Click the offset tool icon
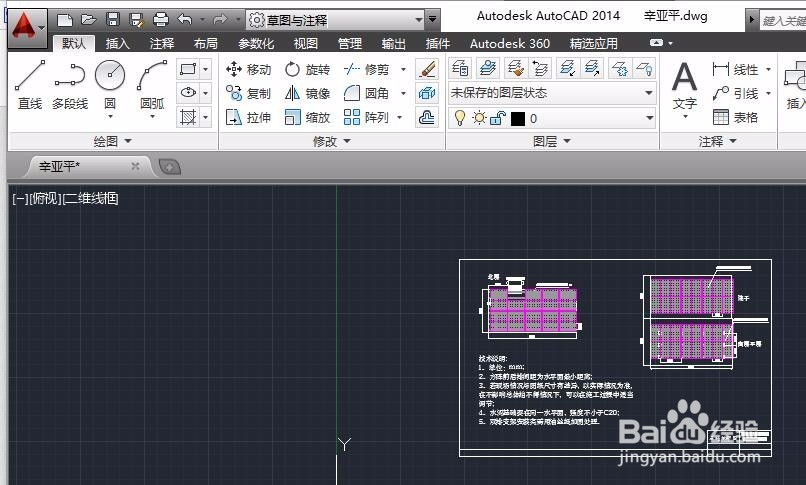 [427, 118]
